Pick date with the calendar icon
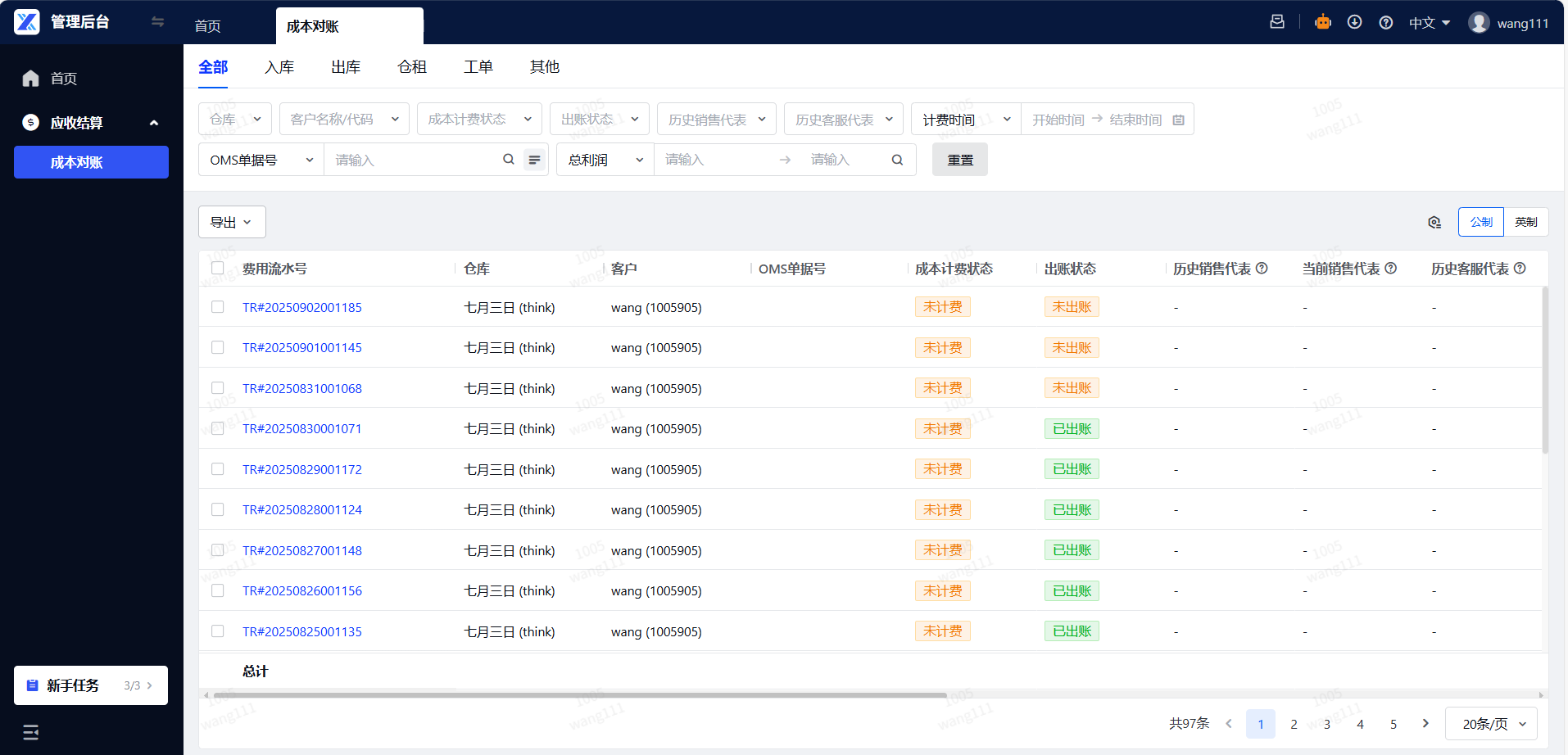1568x755 pixels. tap(1178, 120)
